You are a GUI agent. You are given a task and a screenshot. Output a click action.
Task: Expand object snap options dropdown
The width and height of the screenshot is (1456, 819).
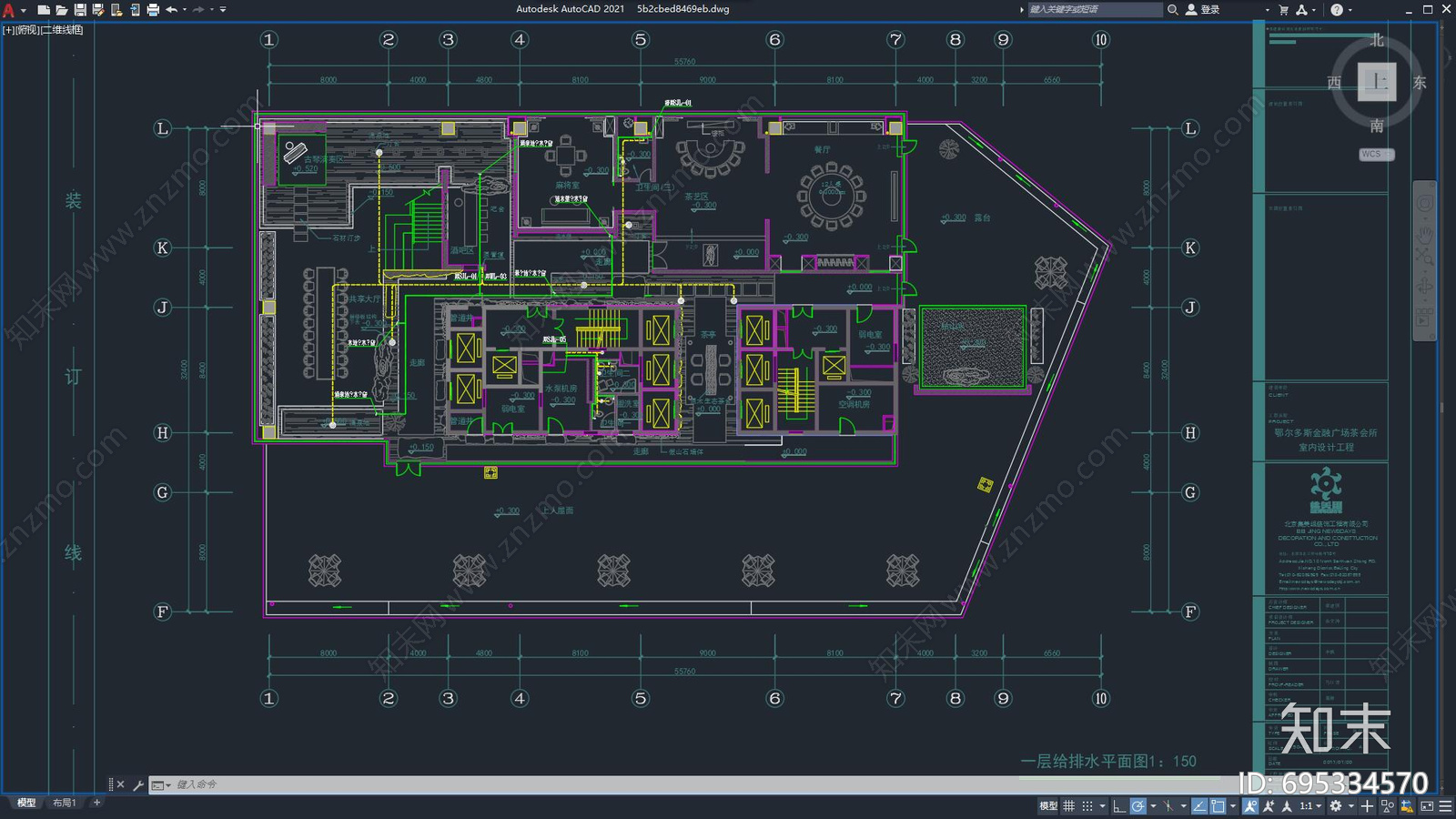(x=1233, y=805)
